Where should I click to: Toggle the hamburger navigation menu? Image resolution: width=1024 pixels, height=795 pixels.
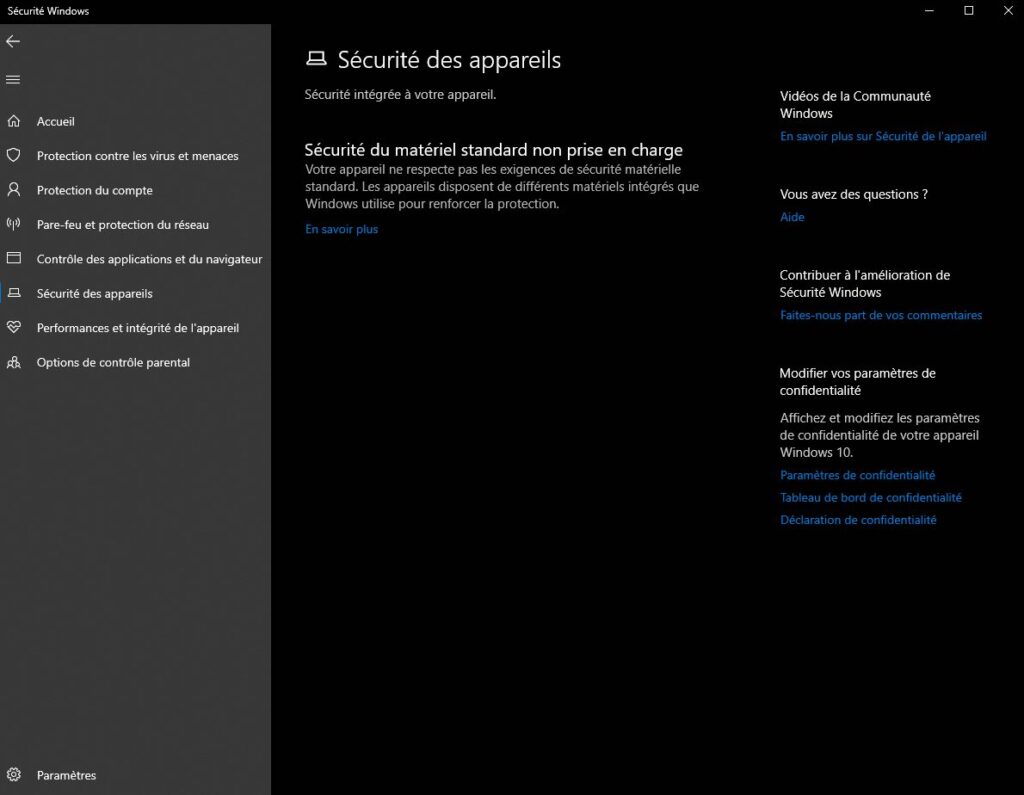(13, 80)
